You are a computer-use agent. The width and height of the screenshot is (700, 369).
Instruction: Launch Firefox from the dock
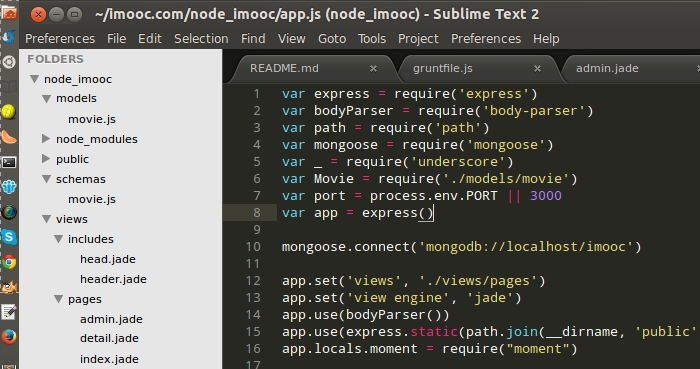(9, 337)
